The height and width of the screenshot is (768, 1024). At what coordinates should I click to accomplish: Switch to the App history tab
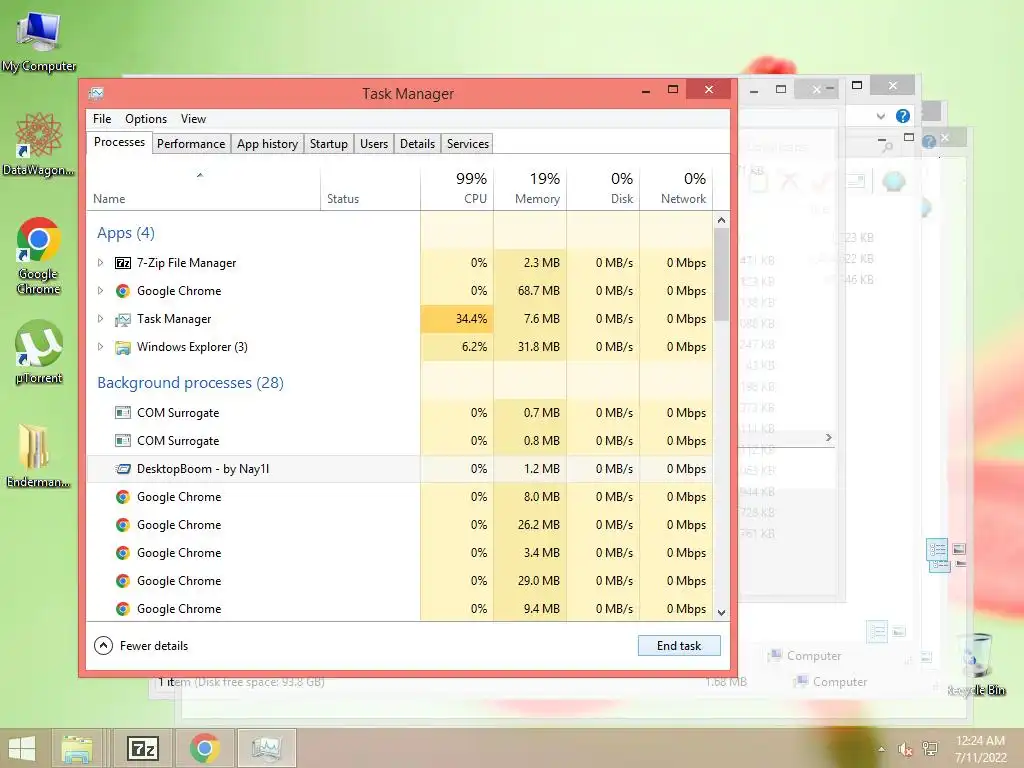coord(267,144)
